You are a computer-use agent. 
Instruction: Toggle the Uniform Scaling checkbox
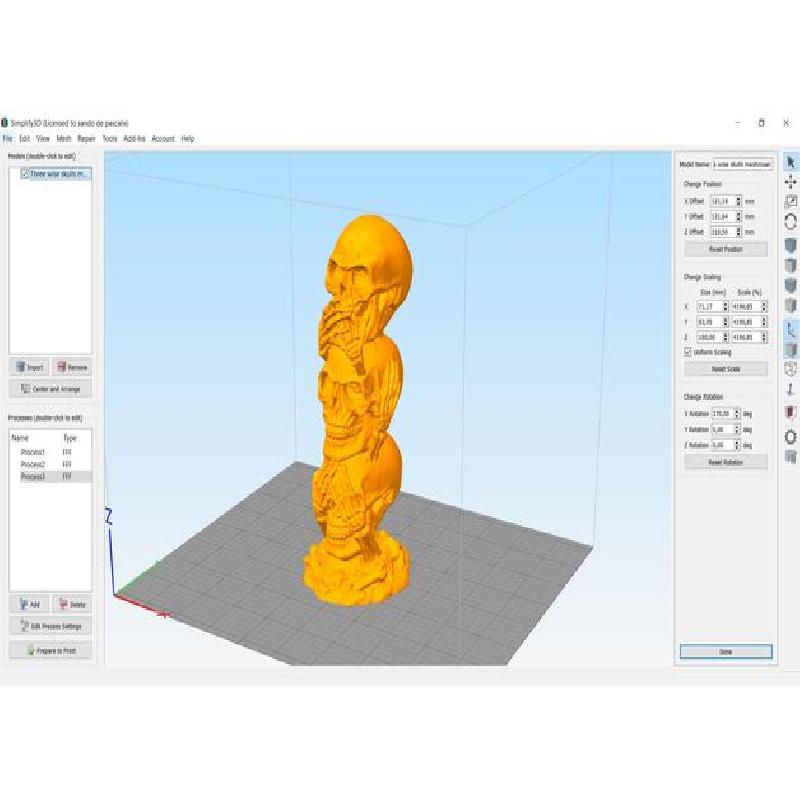click(x=687, y=352)
